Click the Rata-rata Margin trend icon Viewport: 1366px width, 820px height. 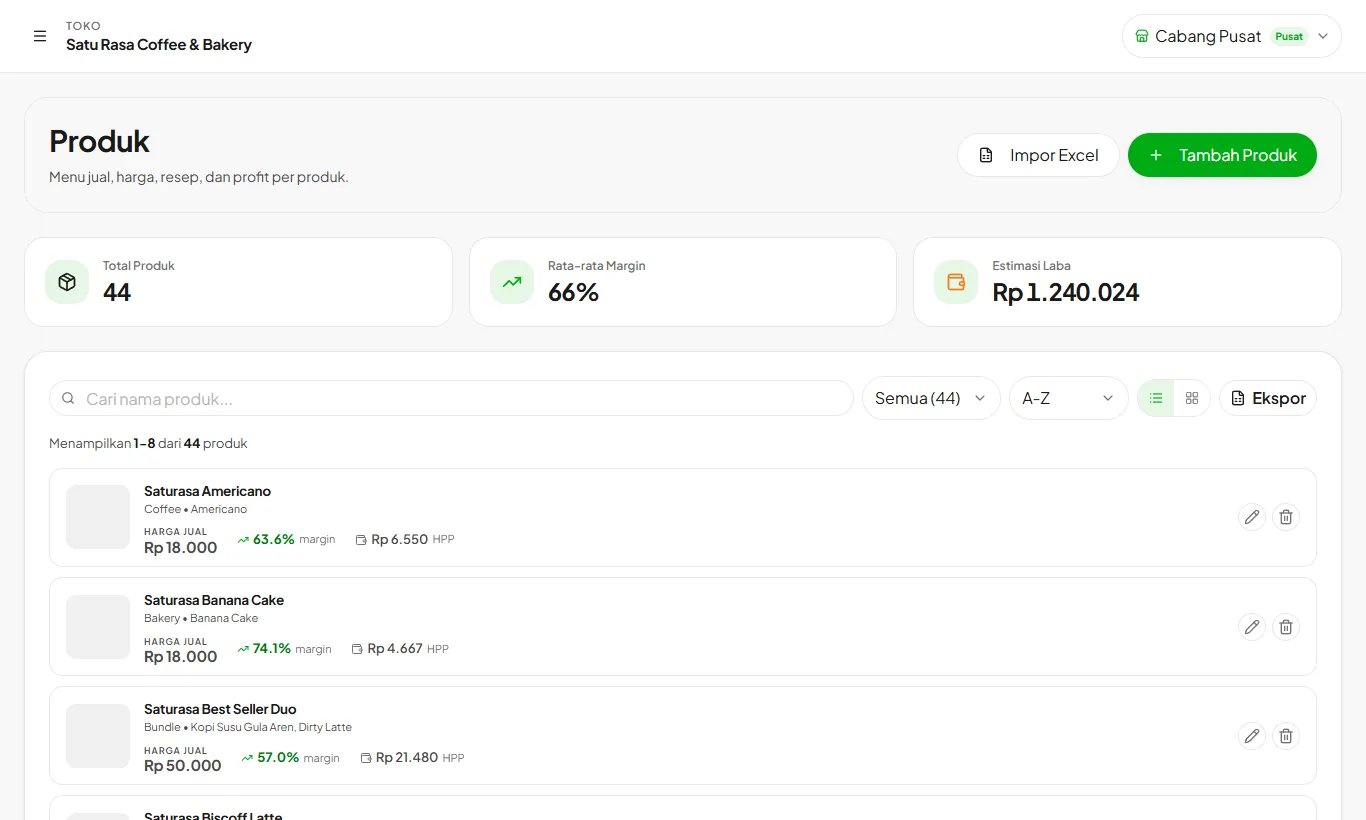[512, 282]
